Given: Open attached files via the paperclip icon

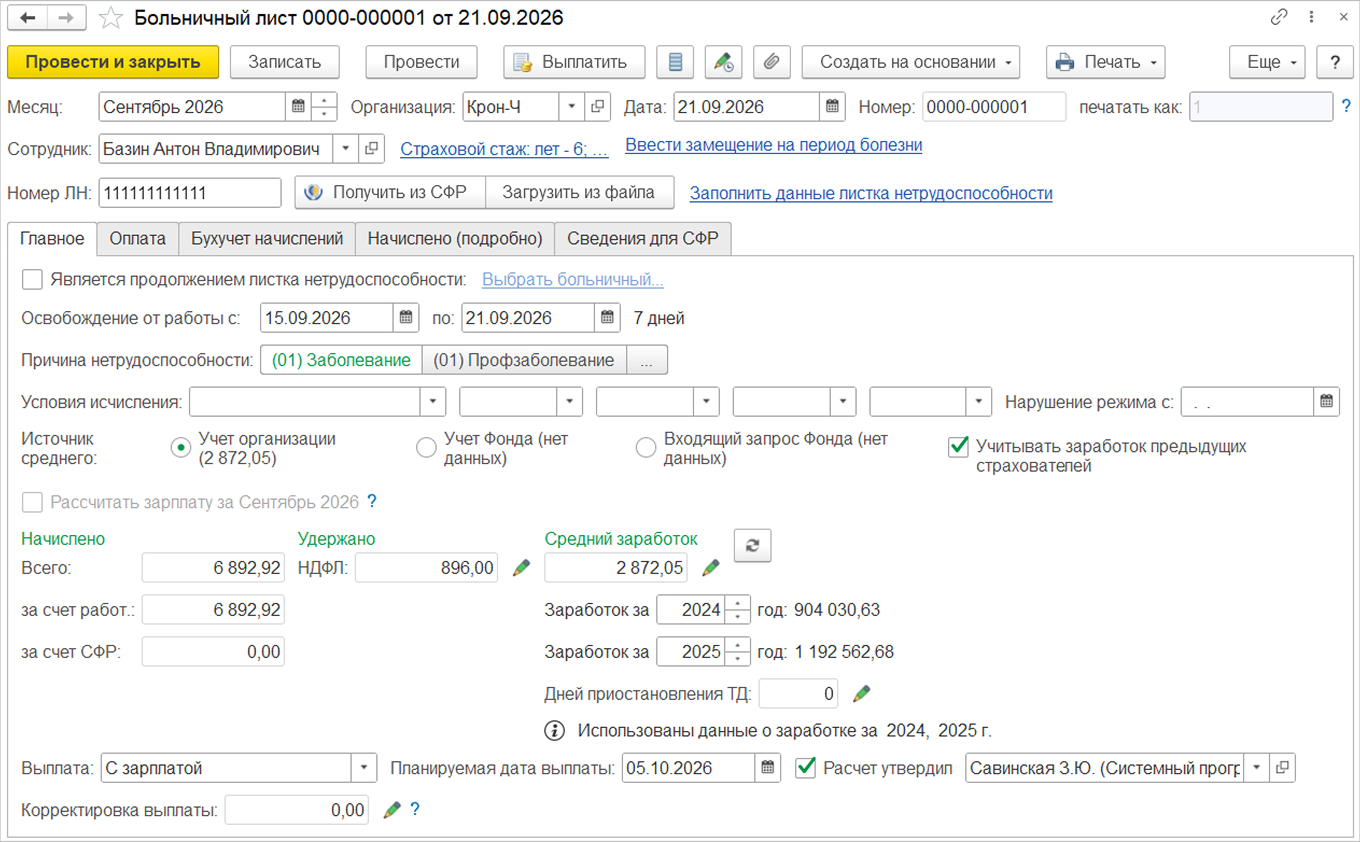Looking at the screenshot, I should coord(771,62).
